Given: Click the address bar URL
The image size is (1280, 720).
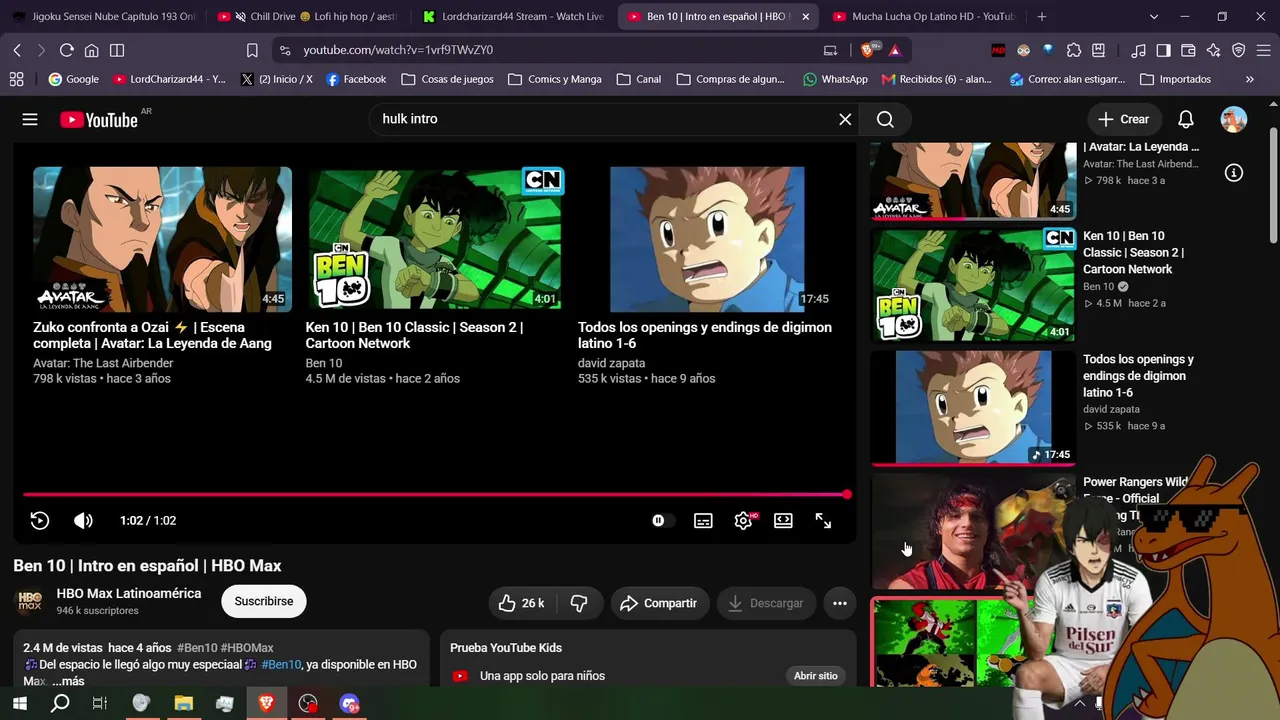Looking at the screenshot, I should 398,50.
